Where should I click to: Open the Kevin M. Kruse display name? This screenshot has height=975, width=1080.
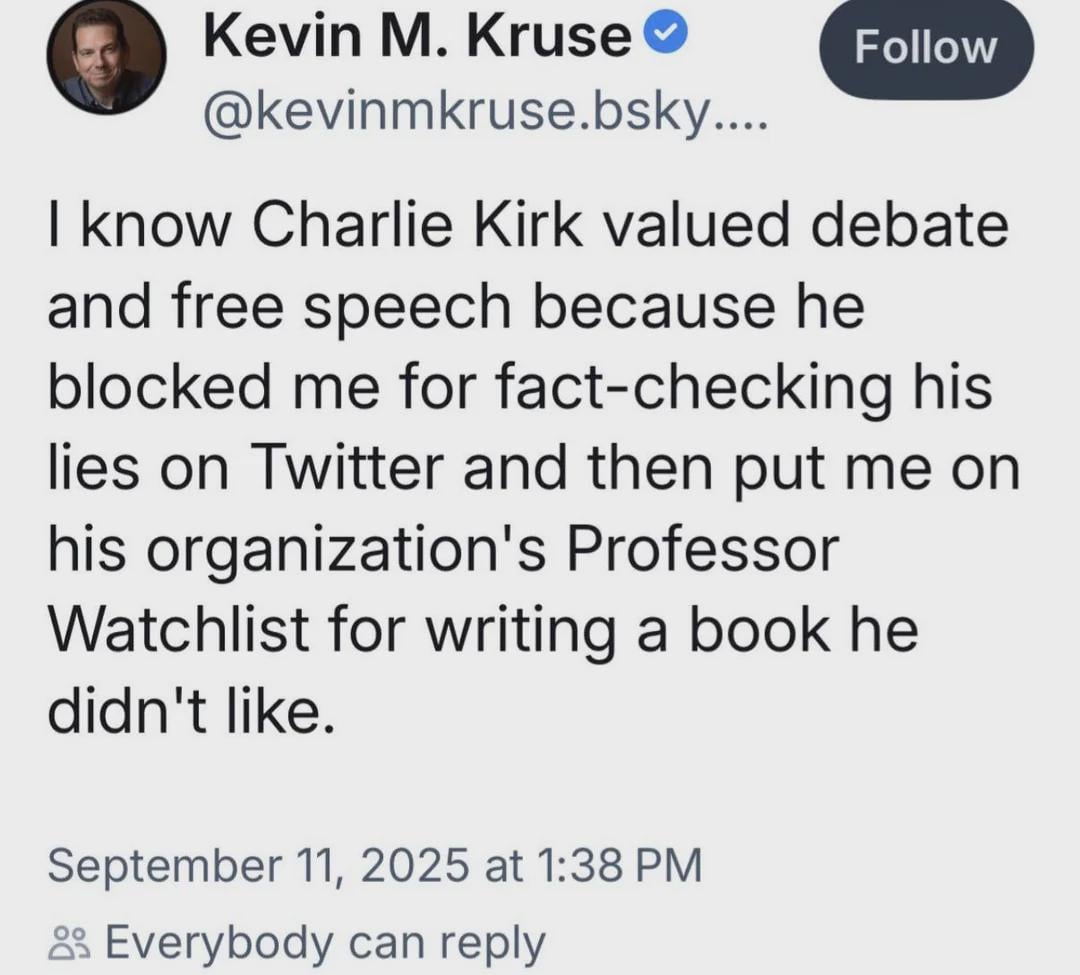[417, 38]
